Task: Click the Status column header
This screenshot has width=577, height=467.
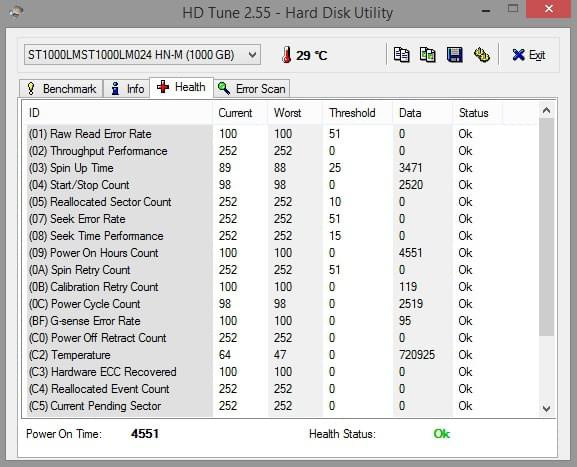Action: pyautogui.click(x=477, y=113)
